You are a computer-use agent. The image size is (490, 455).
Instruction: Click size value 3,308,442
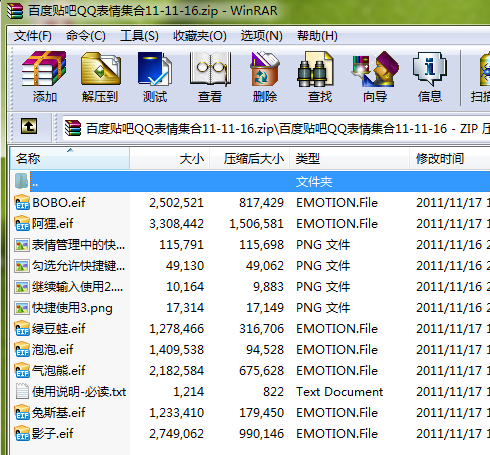pos(176,224)
